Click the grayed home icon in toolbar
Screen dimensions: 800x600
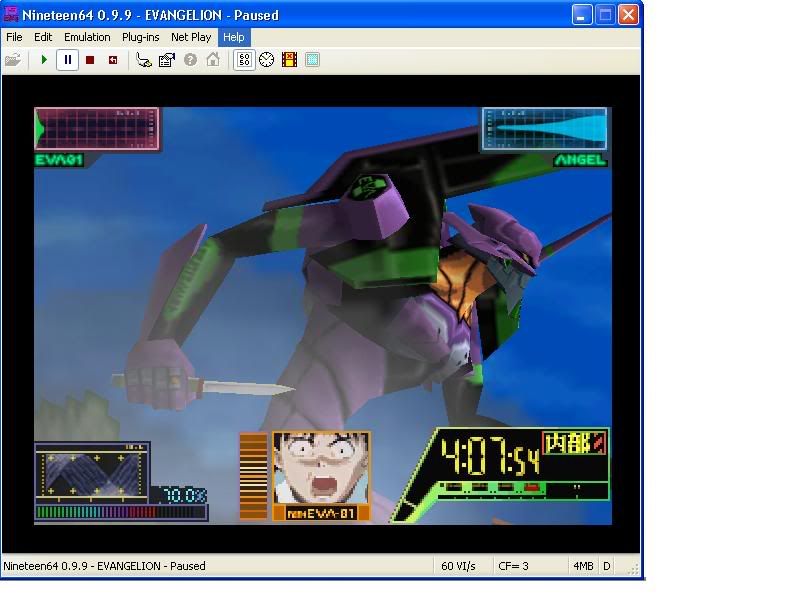tap(213, 60)
